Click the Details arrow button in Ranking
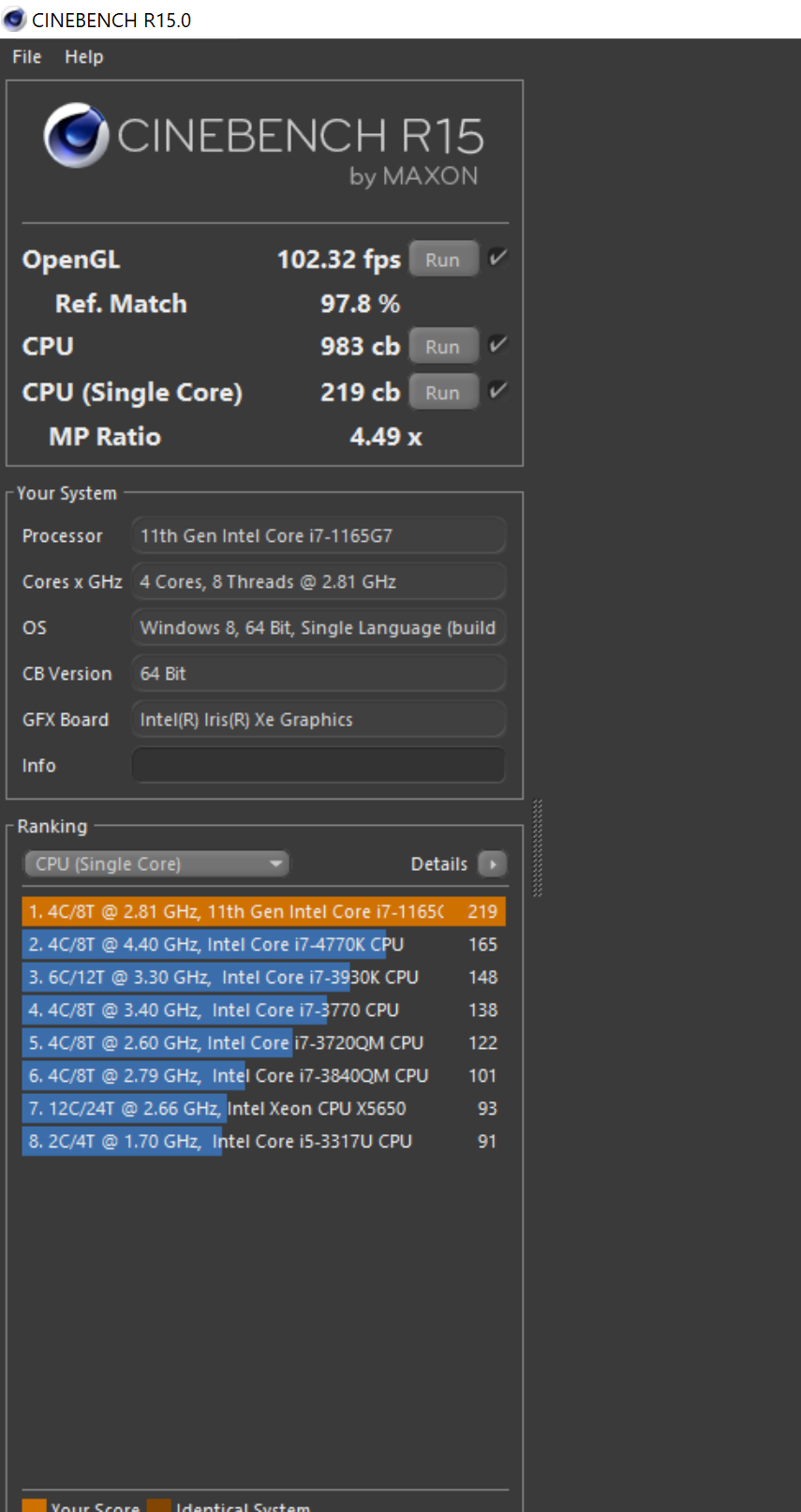Viewport: 801px width, 1512px height. [x=492, y=863]
